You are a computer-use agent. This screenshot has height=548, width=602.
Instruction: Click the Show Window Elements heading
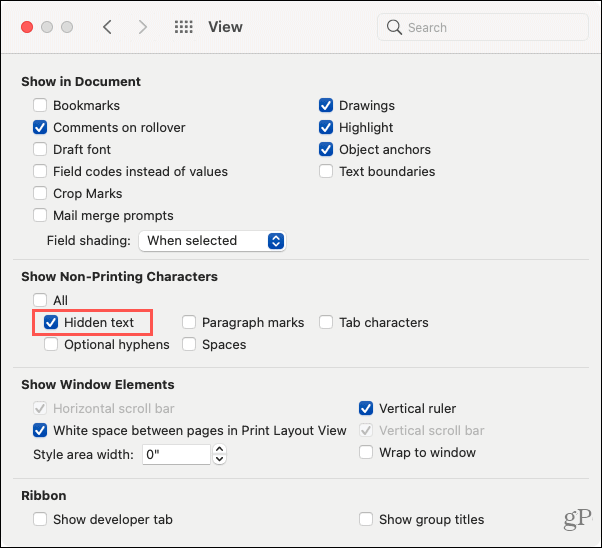98,384
